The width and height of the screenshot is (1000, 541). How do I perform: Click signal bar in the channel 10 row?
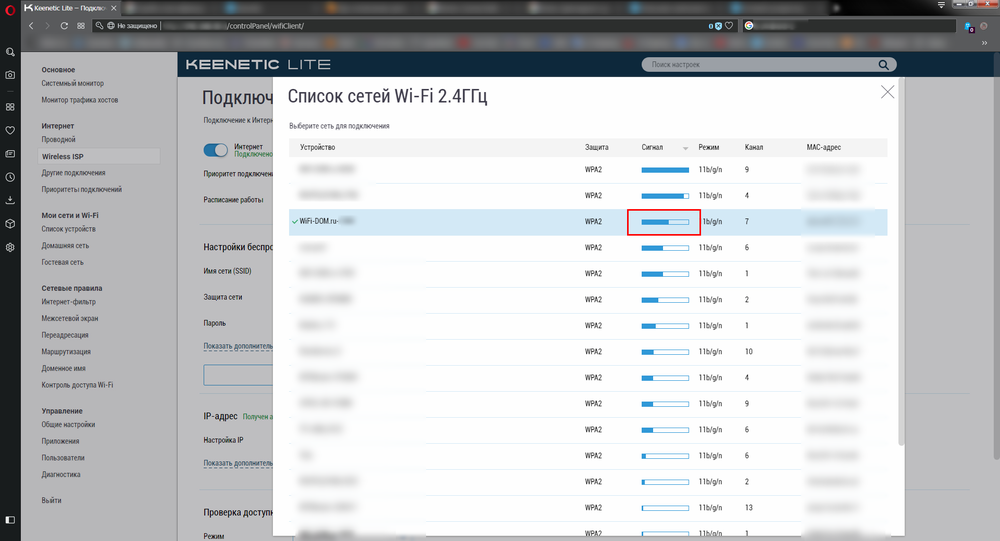(x=665, y=352)
